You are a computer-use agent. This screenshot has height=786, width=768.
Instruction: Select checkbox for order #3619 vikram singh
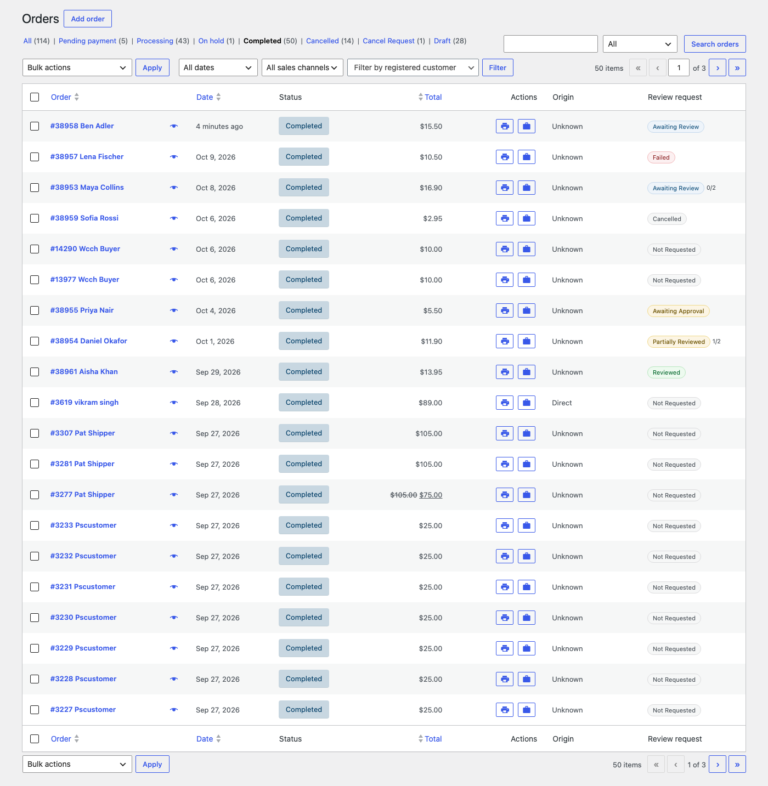(35, 403)
